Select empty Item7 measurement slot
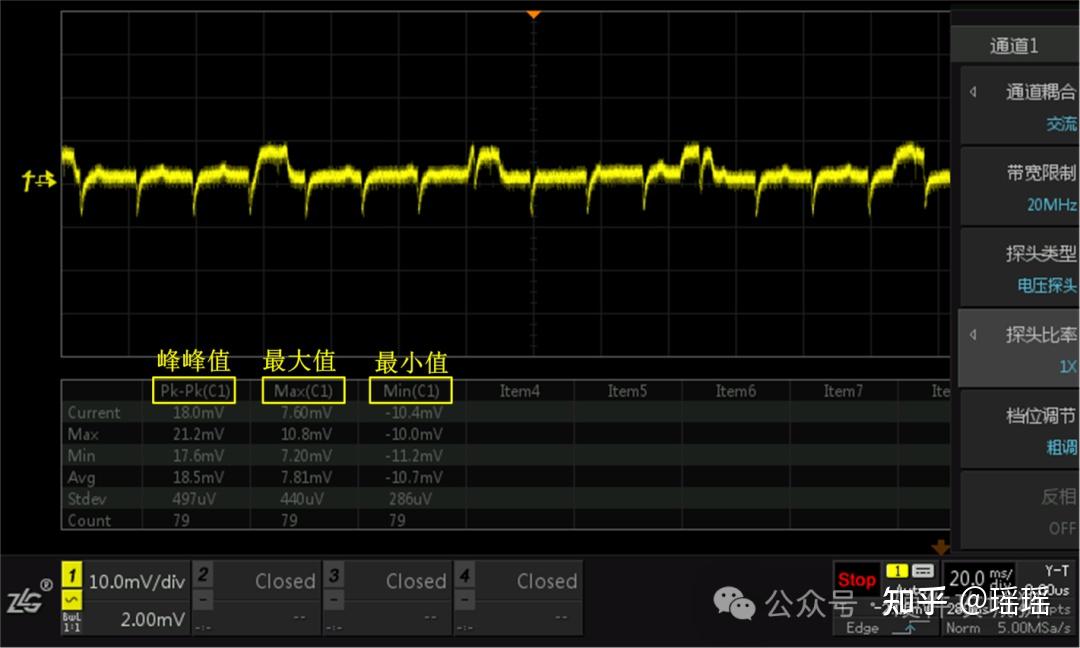Viewport: 1080px width, 648px height. click(x=843, y=391)
